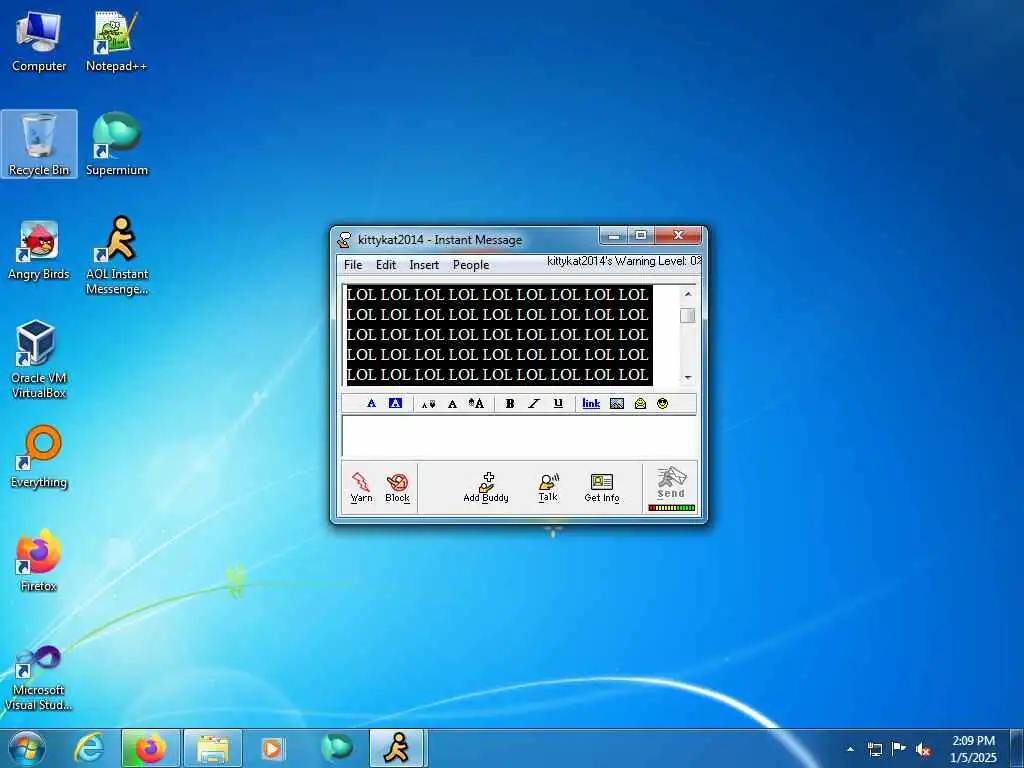Open Firefox from the taskbar

tap(150, 748)
